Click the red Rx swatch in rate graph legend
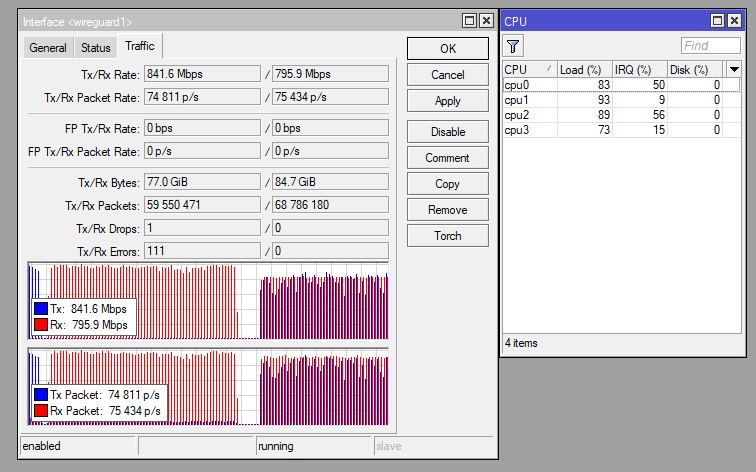Screen dimensions: 756x472 (41, 324)
